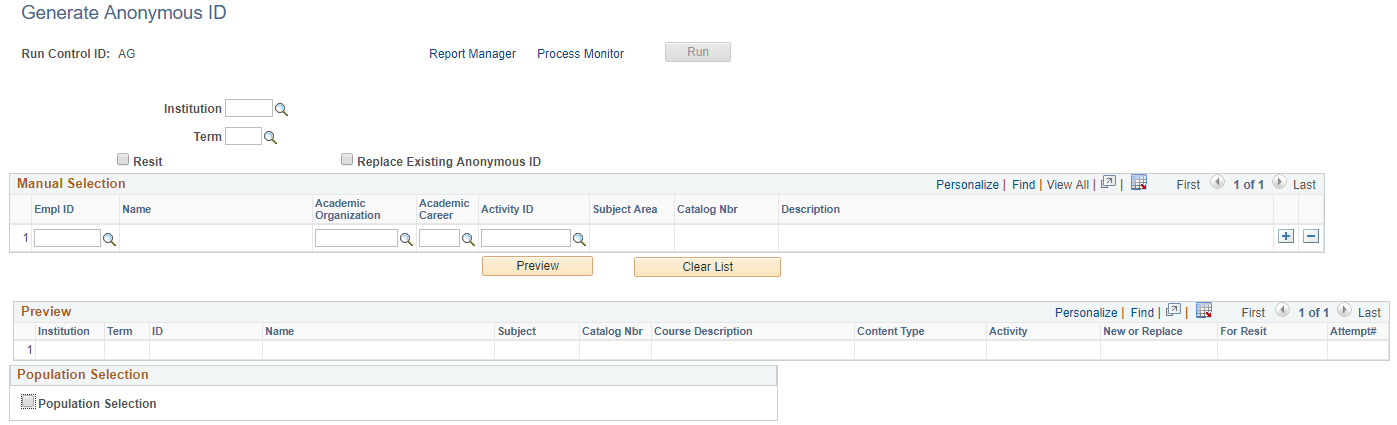Image resolution: width=1397 pixels, height=425 pixels.
Task: Click Preview grid Last text
Action: (1370, 313)
